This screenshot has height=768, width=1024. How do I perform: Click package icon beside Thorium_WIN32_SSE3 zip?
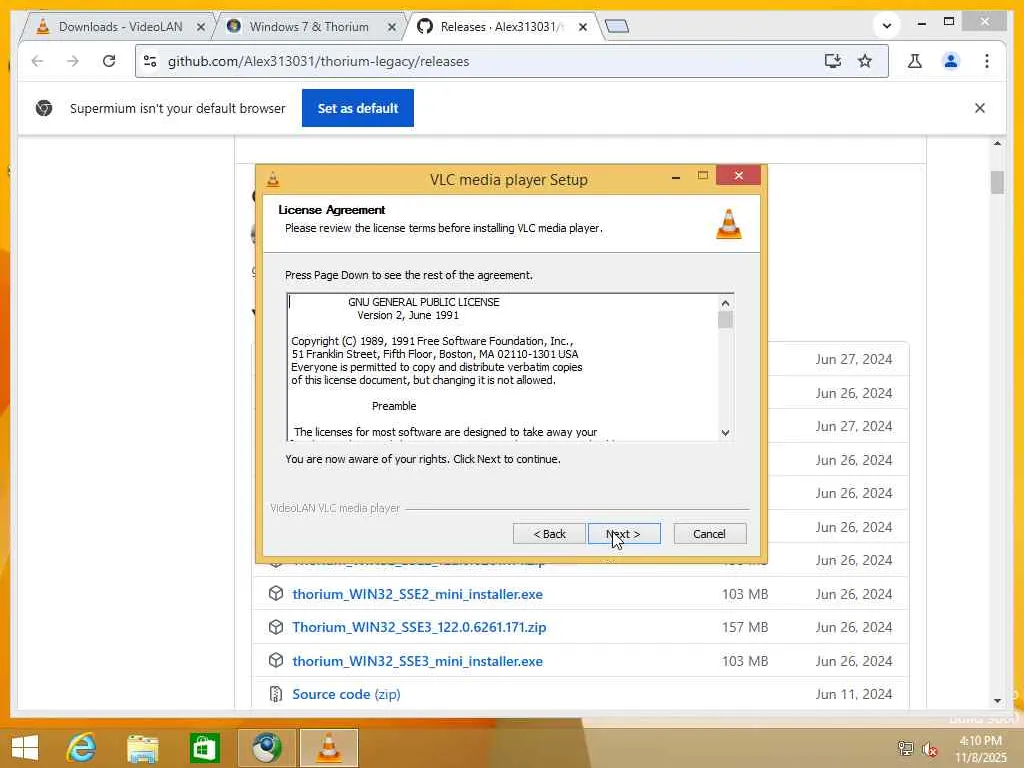(x=276, y=627)
